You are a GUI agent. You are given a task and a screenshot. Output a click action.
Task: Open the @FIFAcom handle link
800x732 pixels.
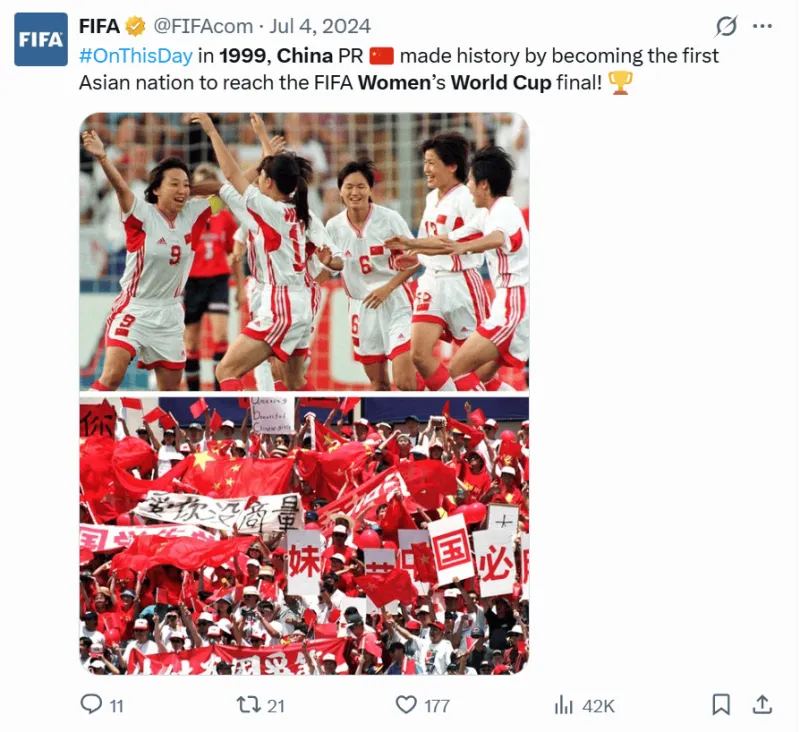[x=203, y=26]
